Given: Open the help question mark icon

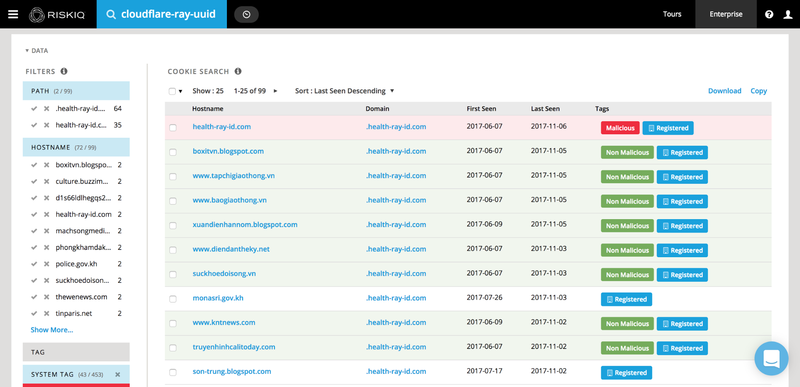Looking at the screenshot, I should click(769, 14).
